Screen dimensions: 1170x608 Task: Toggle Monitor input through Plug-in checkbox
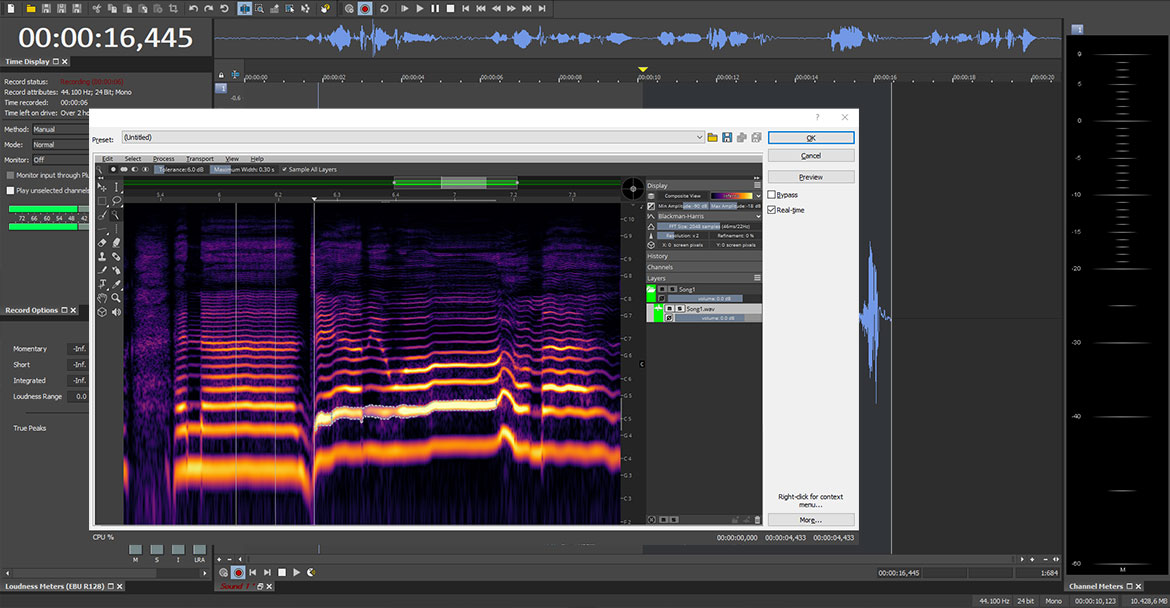pyautogui.click(x=10, y=175)
